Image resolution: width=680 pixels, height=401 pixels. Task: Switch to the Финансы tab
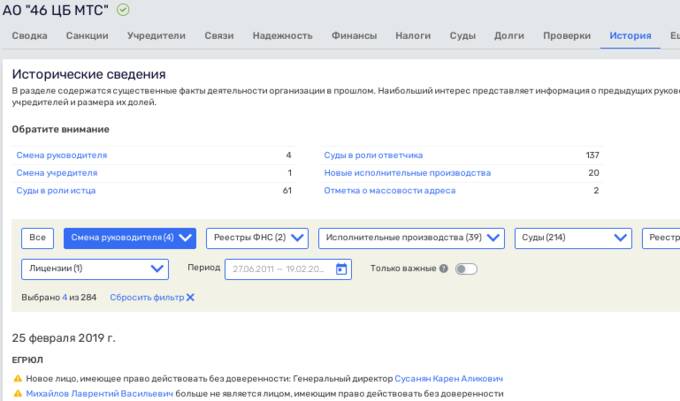[354, 36]
